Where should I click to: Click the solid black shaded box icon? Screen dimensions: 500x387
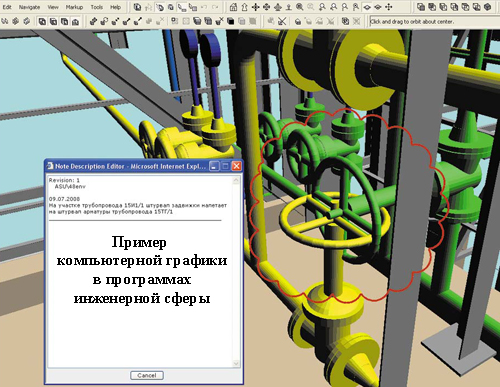pos(231,22)
